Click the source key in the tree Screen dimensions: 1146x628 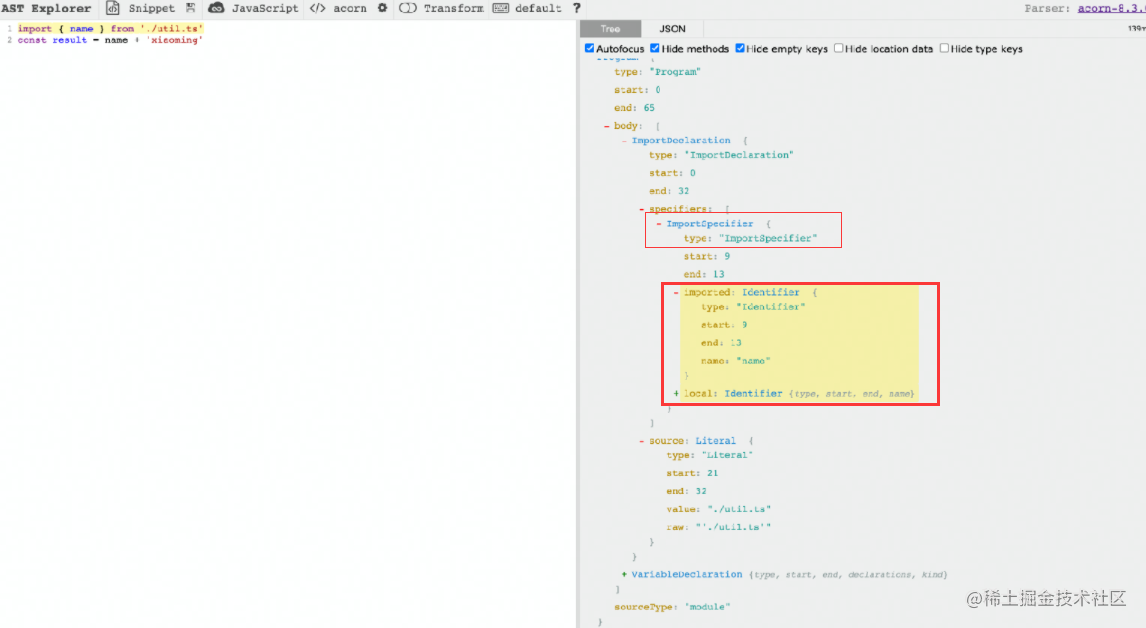pos(667,441)
